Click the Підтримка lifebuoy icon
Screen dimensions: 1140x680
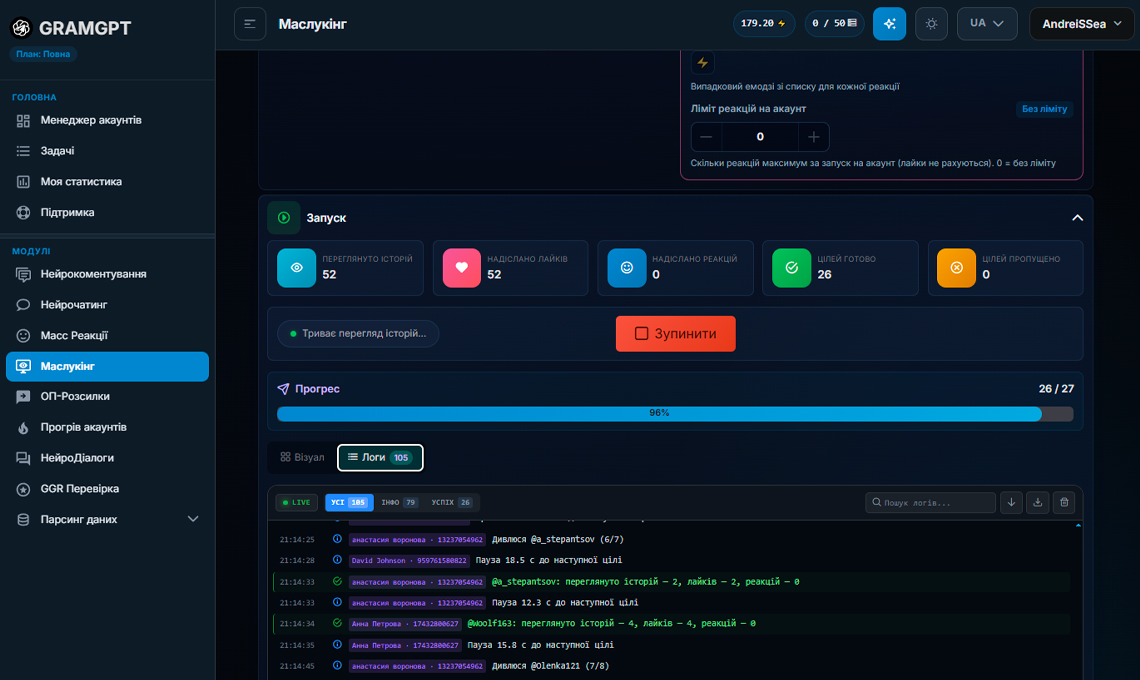tap(23, 212)
